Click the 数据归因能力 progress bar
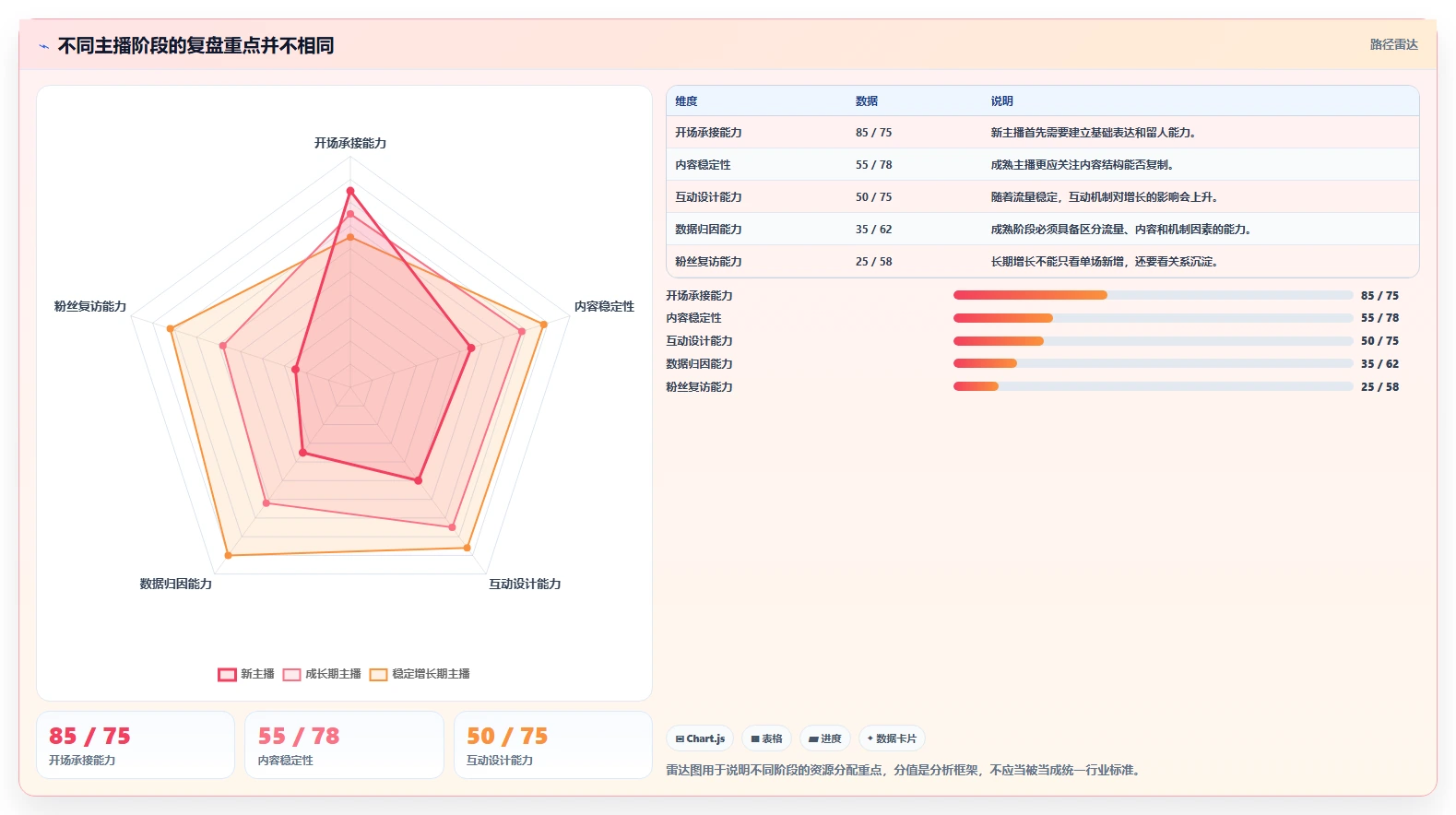This screenshot has width=1456, height=815. [1153, 363]
